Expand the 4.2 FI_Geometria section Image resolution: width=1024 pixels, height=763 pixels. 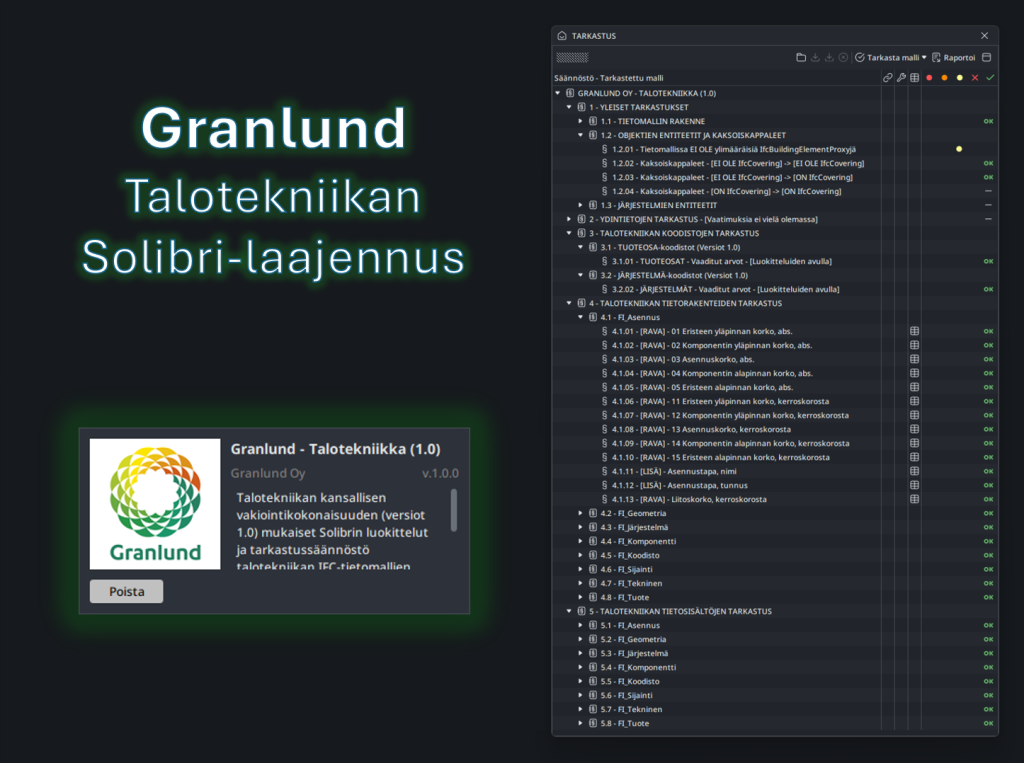pos(582,513)
